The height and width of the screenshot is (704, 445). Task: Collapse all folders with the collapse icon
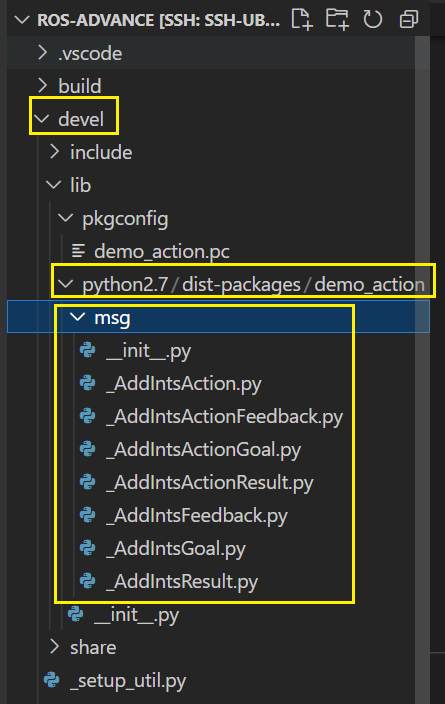(x=409, y=19)
